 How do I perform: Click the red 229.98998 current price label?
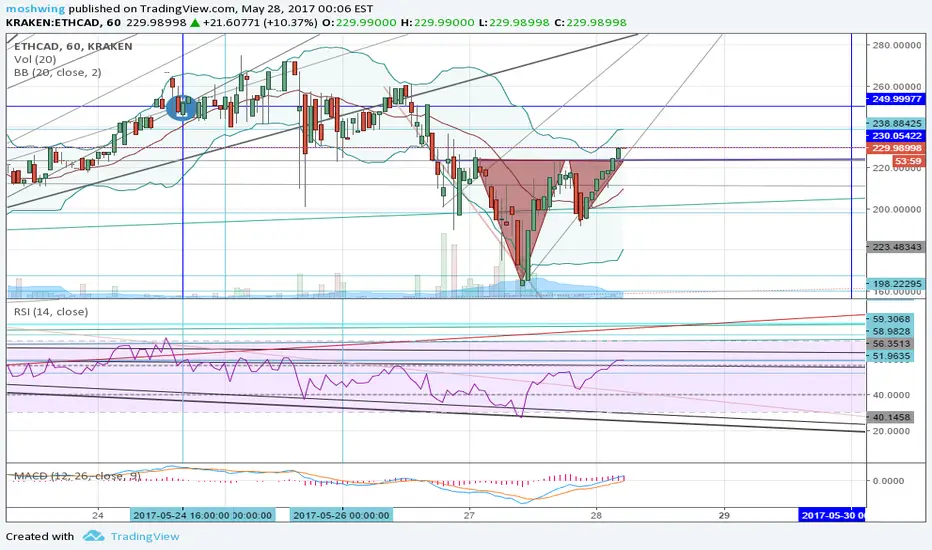(x=896, y=148)
